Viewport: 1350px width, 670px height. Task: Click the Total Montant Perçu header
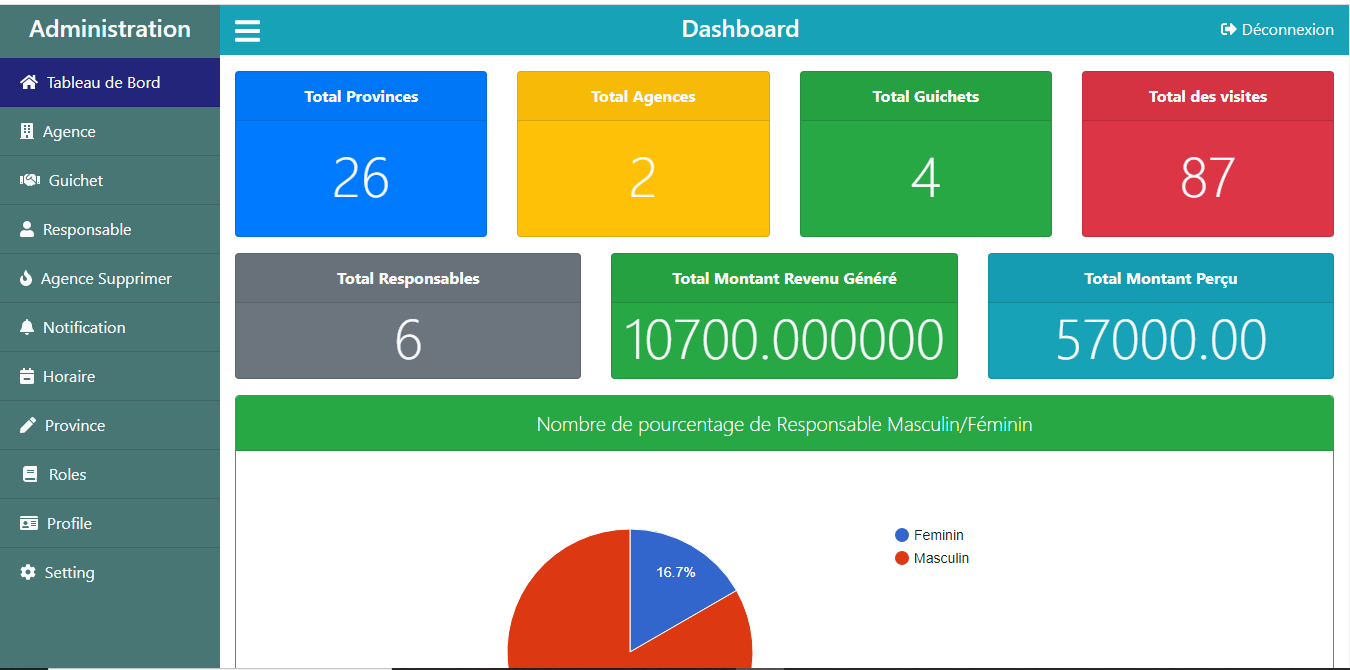pyautogui.click(x=1161, y=279)
